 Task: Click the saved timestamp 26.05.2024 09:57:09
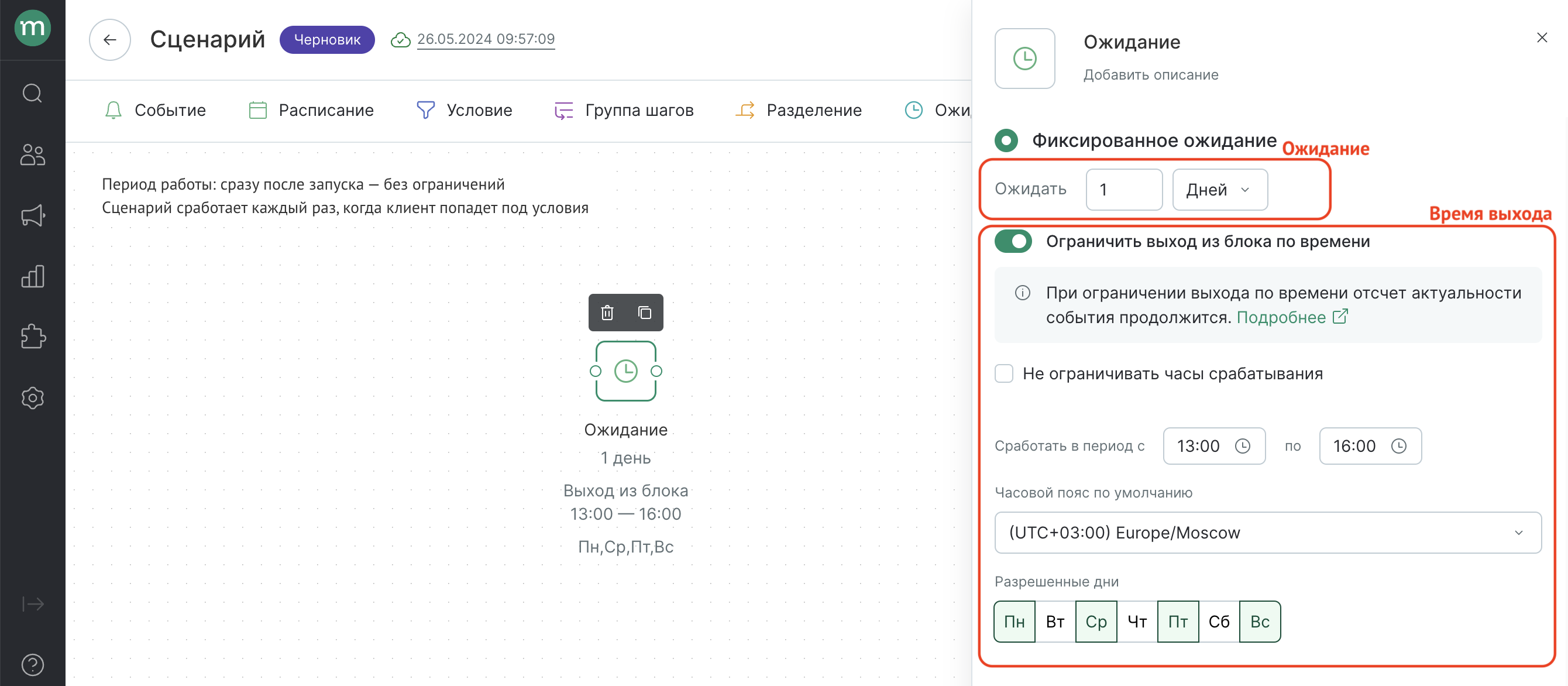pos(486,39)
